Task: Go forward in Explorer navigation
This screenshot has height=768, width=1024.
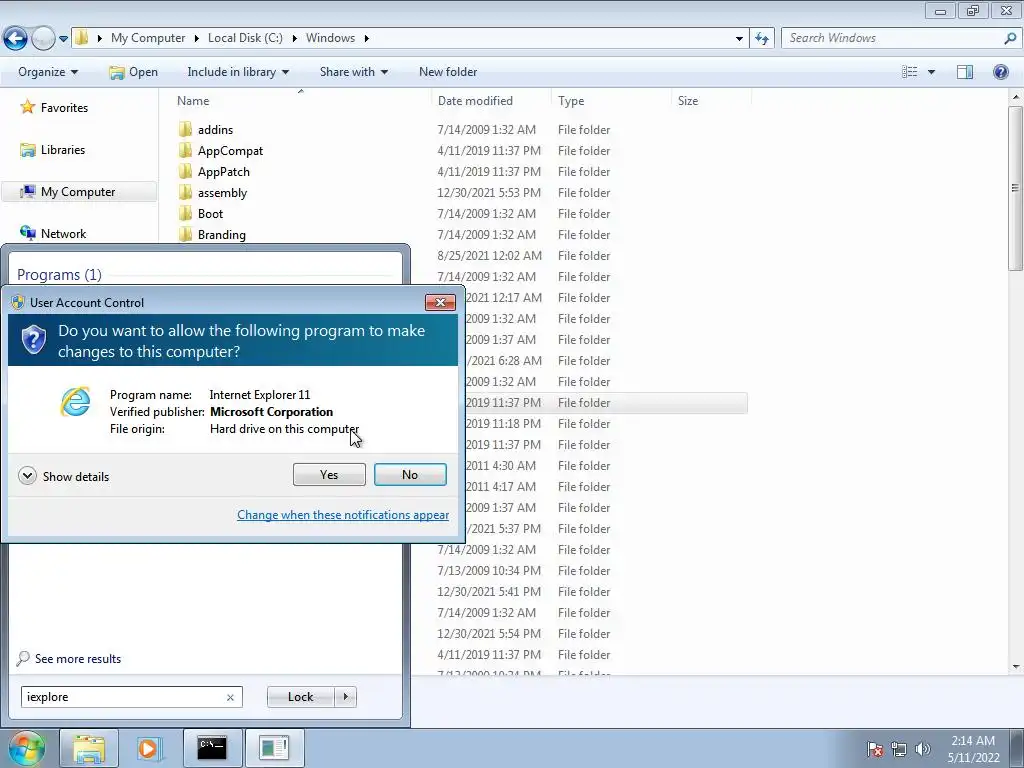Action: pyautogui.click(x=43, y=39)
